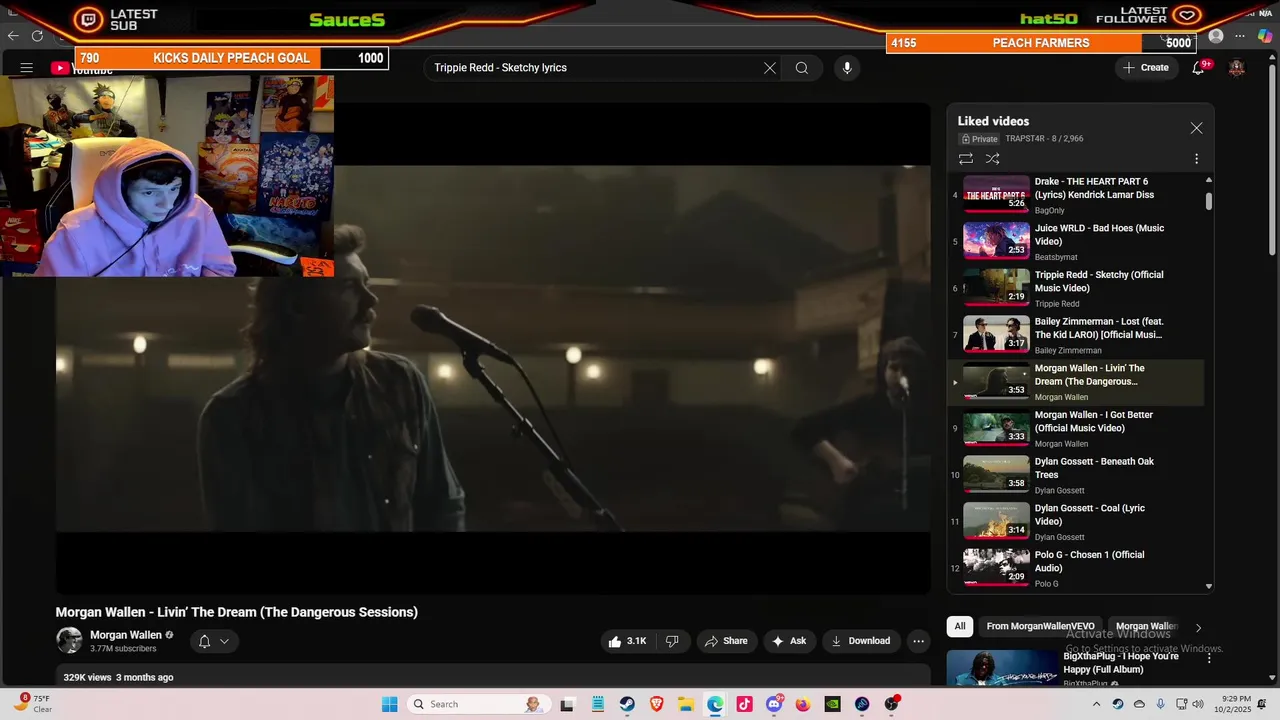
Task: Open File Explorer from the taskbar
Action: [x=686, y=704]
